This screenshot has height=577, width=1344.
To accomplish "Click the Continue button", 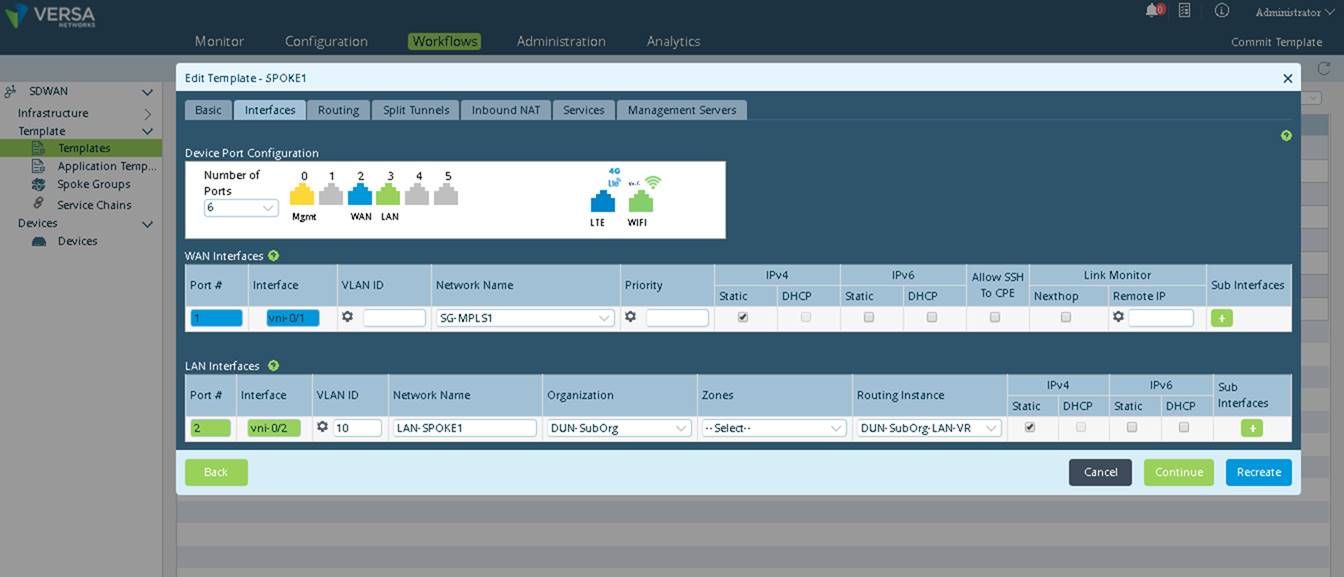I will coord(1179,472).
